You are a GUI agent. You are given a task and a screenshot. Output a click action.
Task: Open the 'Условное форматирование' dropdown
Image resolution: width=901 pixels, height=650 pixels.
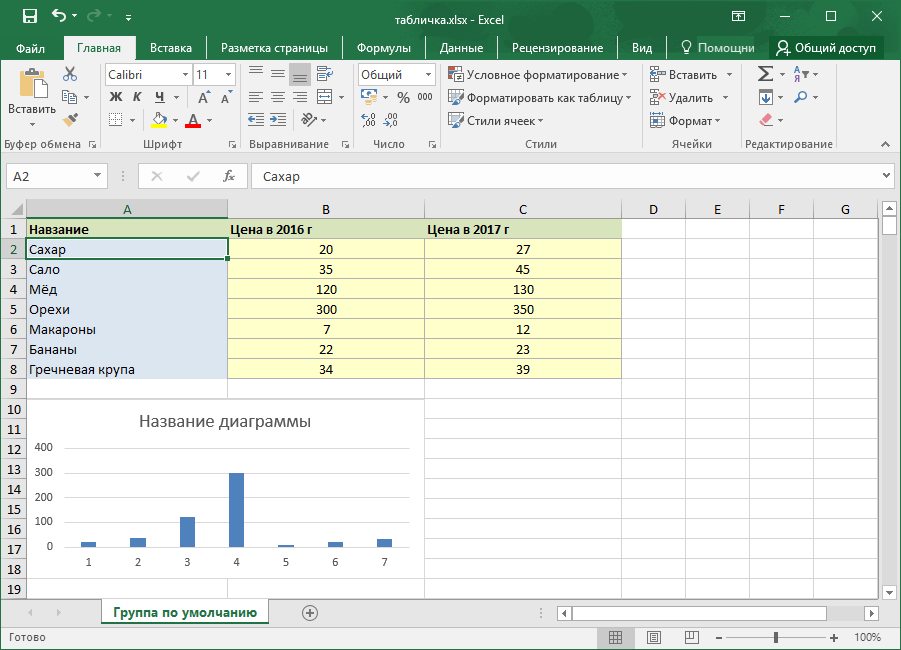536,75
